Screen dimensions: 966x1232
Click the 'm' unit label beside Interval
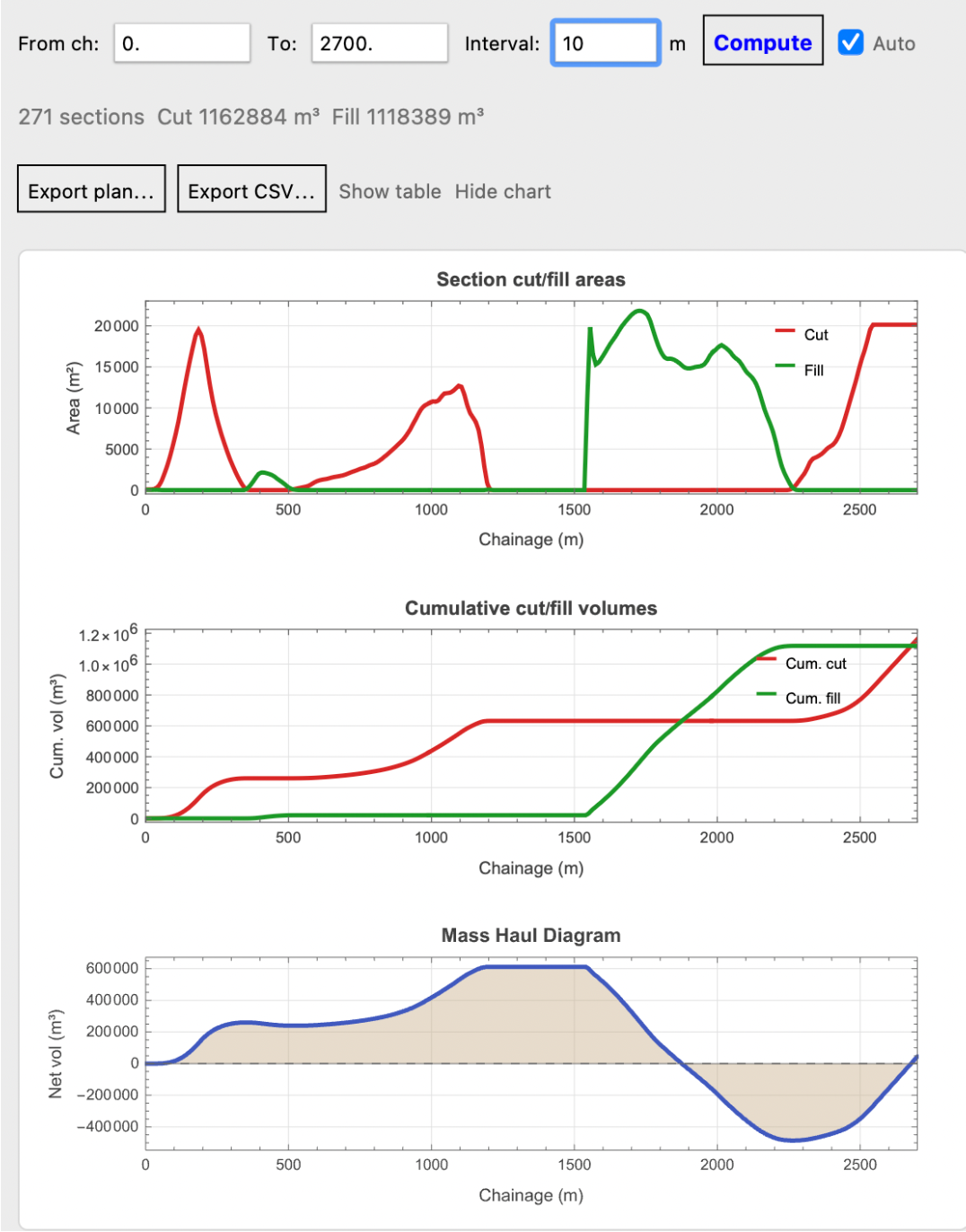coord(678,44)
